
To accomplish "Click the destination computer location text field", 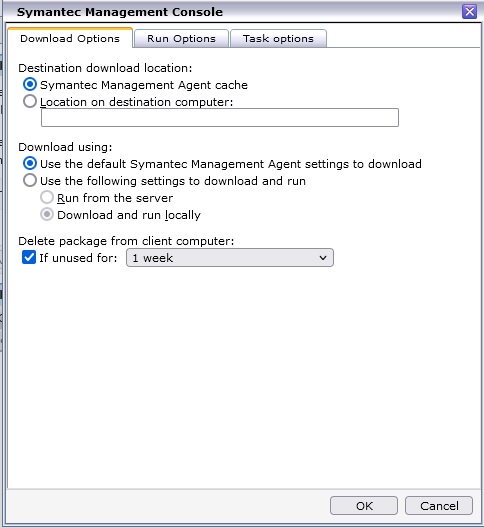I will pos(220,118).
